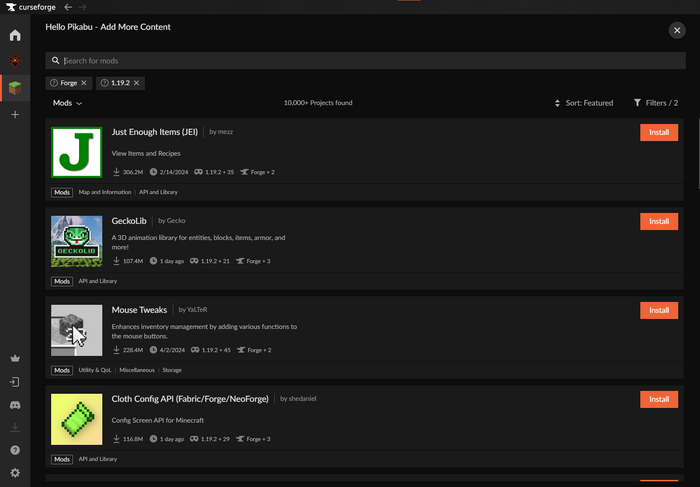Viewport: 700px width, 487px height.
Task: Click the Search for mods field
Action: (370, 61)
